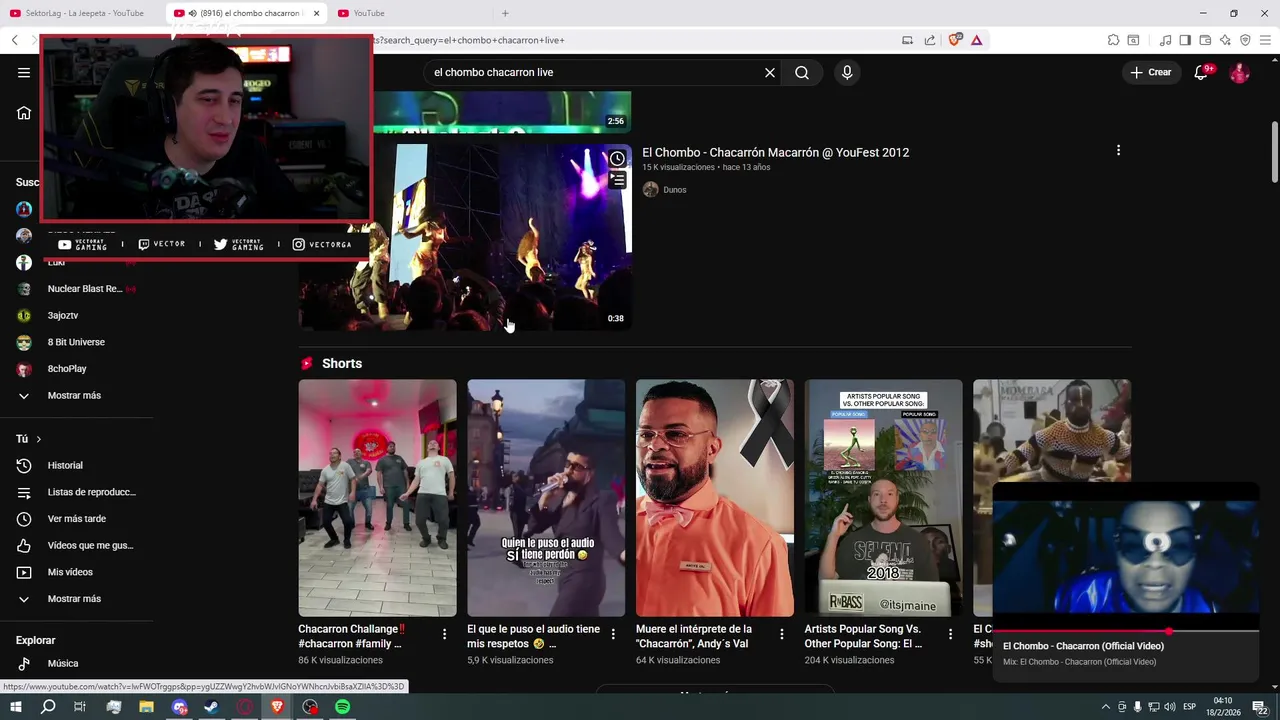Open 8 Bit Universe subscription channel
The width and height of the screenshot is (1280, 720).
(77, 342)
